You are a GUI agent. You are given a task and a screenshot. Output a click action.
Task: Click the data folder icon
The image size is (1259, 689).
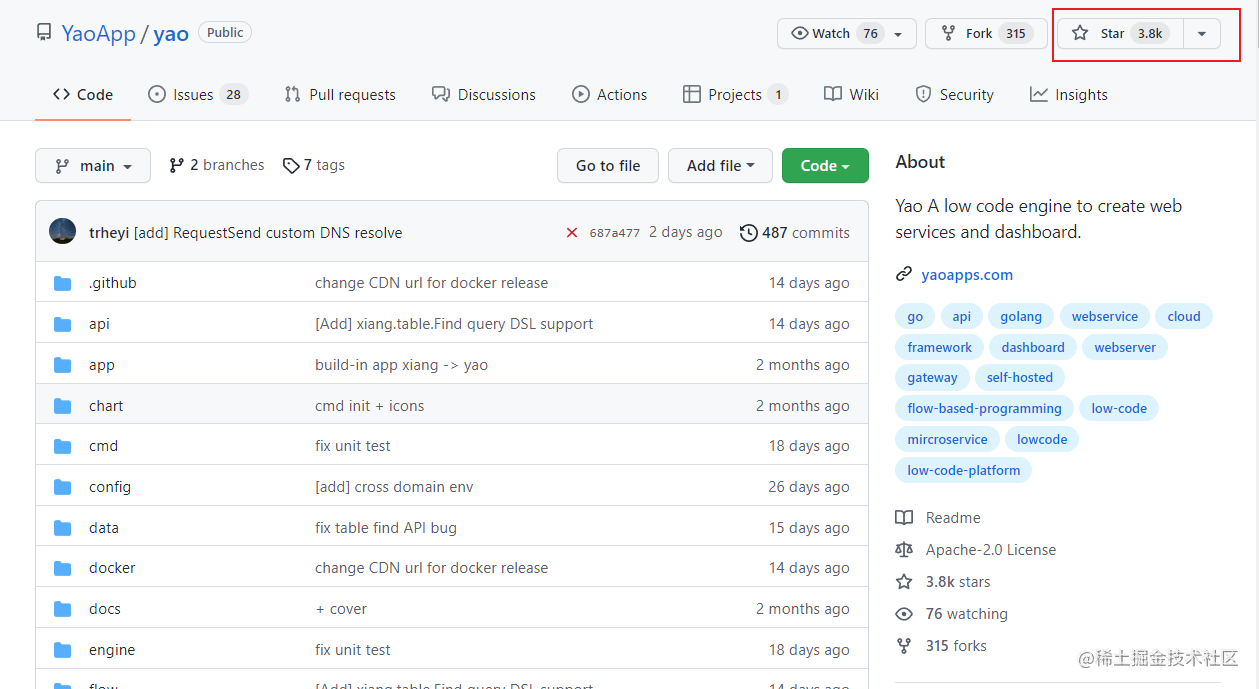coord(63,528)
